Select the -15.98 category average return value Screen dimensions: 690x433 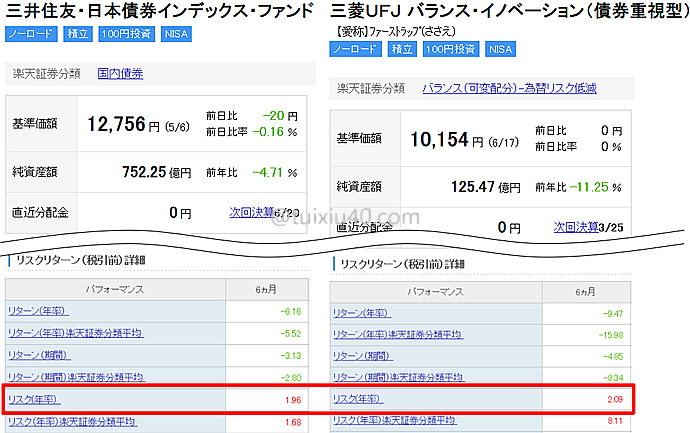[x=611, y=335]
